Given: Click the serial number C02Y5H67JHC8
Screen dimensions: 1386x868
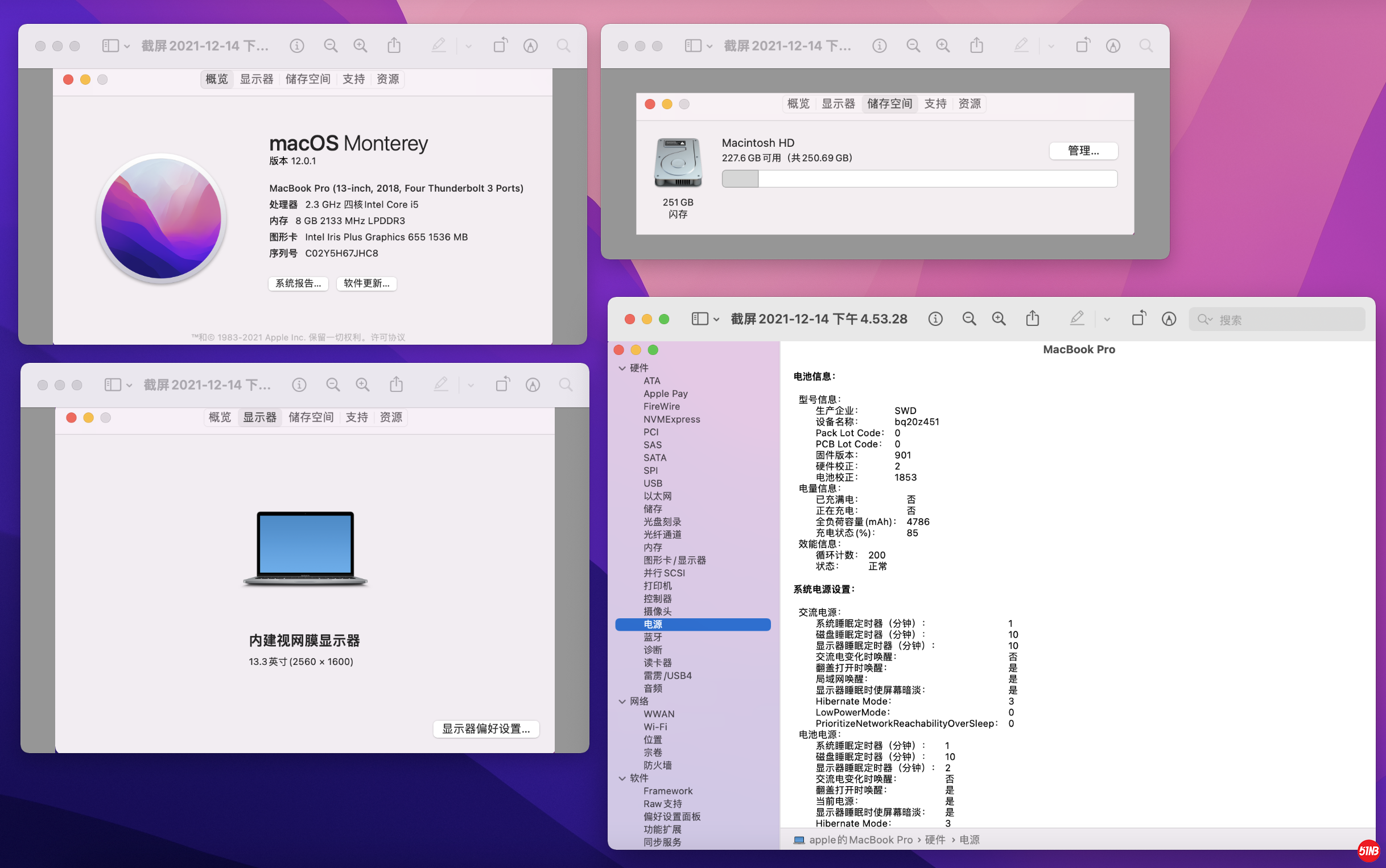Looking at the screenshot, I should (341, 253).
